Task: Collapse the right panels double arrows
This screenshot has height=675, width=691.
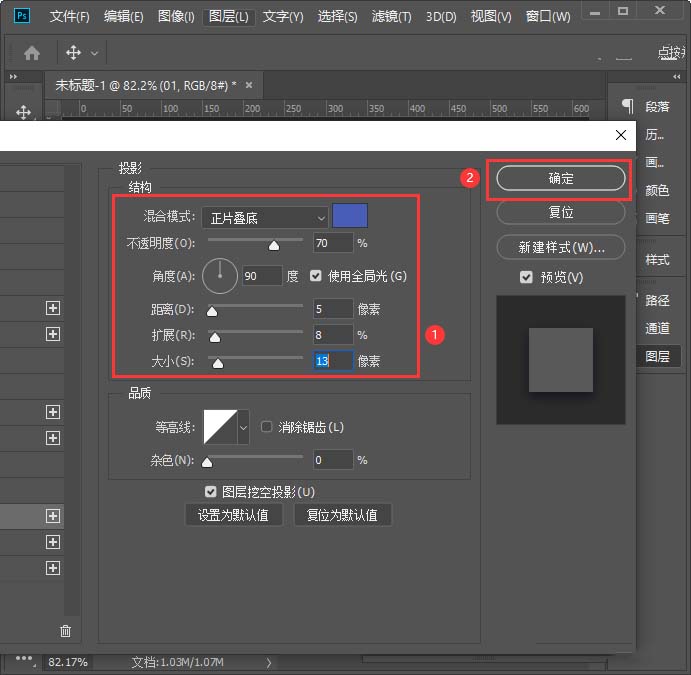Action: coord(676,77)
